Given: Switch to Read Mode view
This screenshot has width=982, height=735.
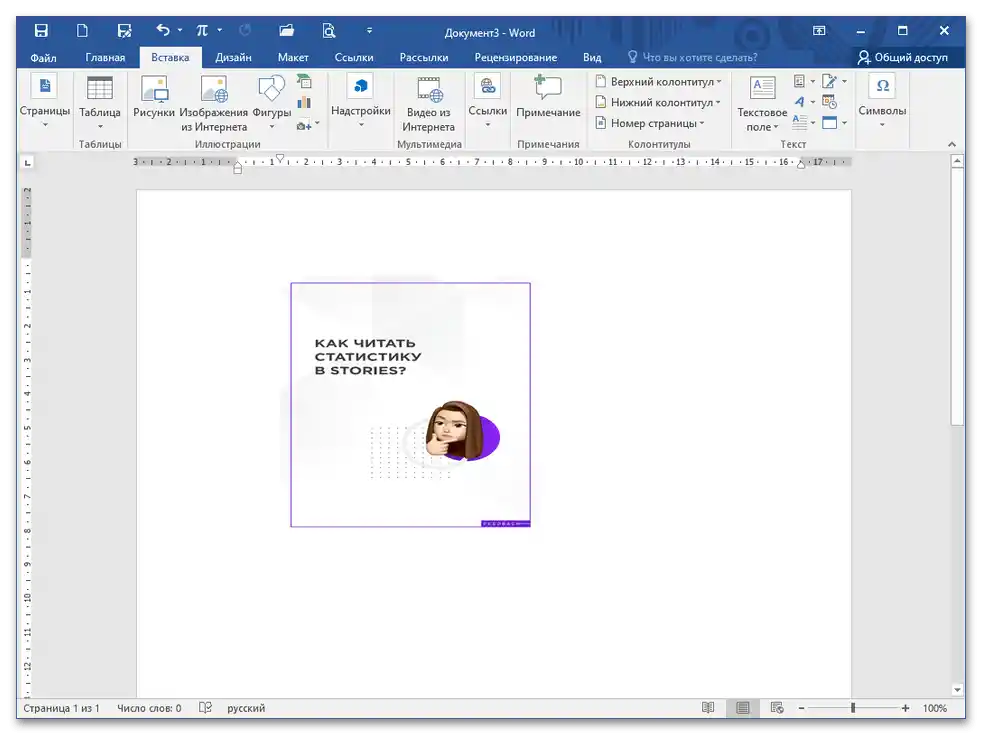Looking at the screenshot, I should [x=708, y=708].
